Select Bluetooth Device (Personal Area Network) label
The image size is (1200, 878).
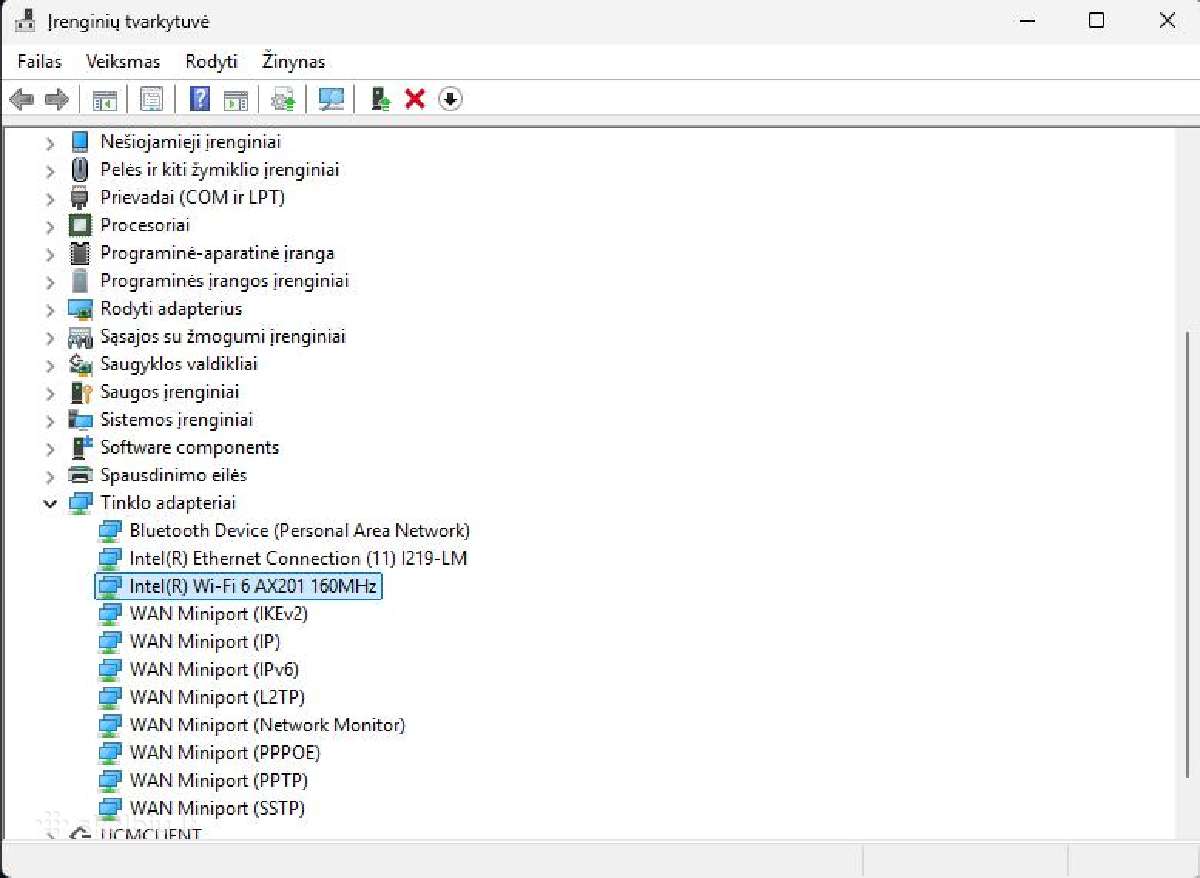point(299,531)
